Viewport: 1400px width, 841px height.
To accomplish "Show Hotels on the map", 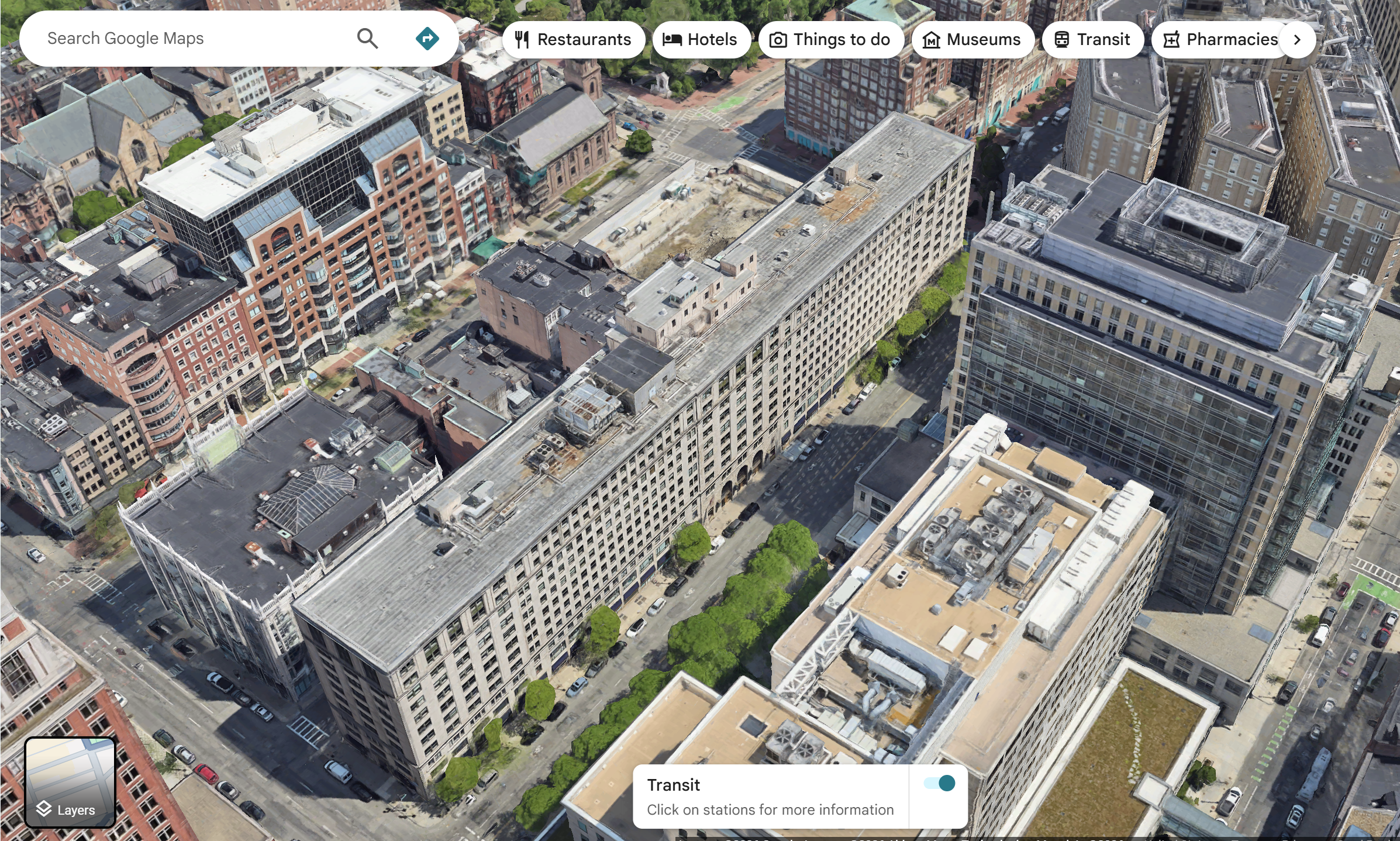I will pyautogui.click(x=701, y=40).
